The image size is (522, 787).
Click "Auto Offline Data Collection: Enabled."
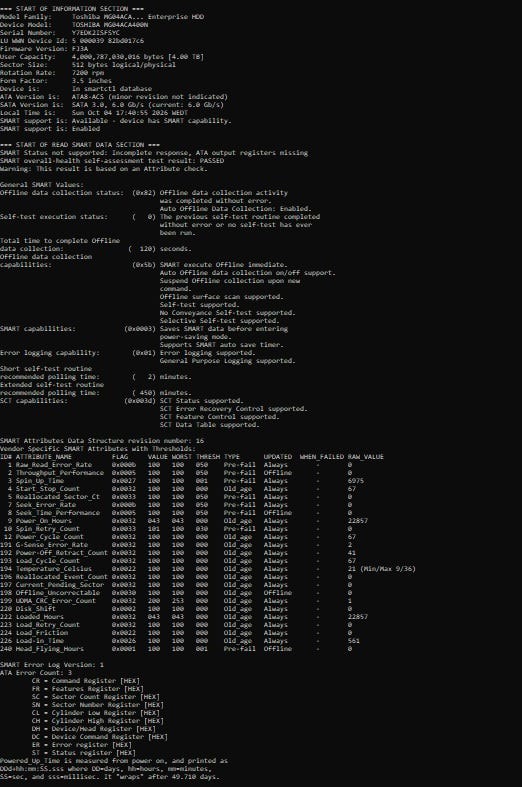pyautogui.click(x=235, y=209)
